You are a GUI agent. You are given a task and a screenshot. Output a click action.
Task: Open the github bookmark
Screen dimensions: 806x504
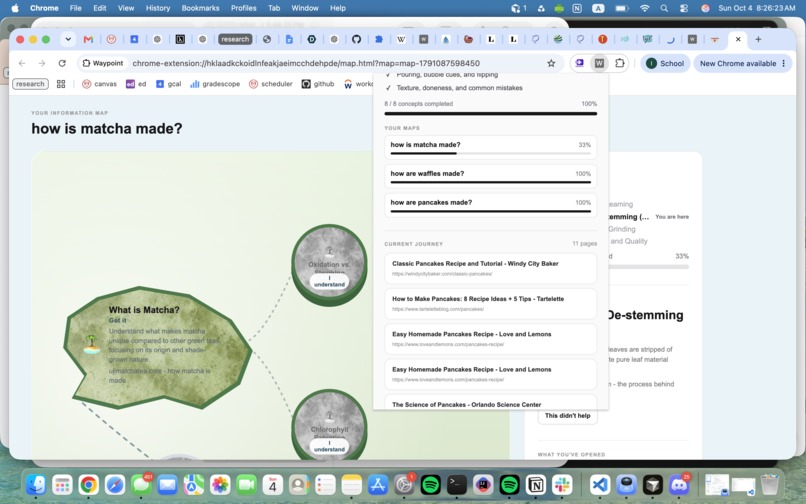(318, 84)
